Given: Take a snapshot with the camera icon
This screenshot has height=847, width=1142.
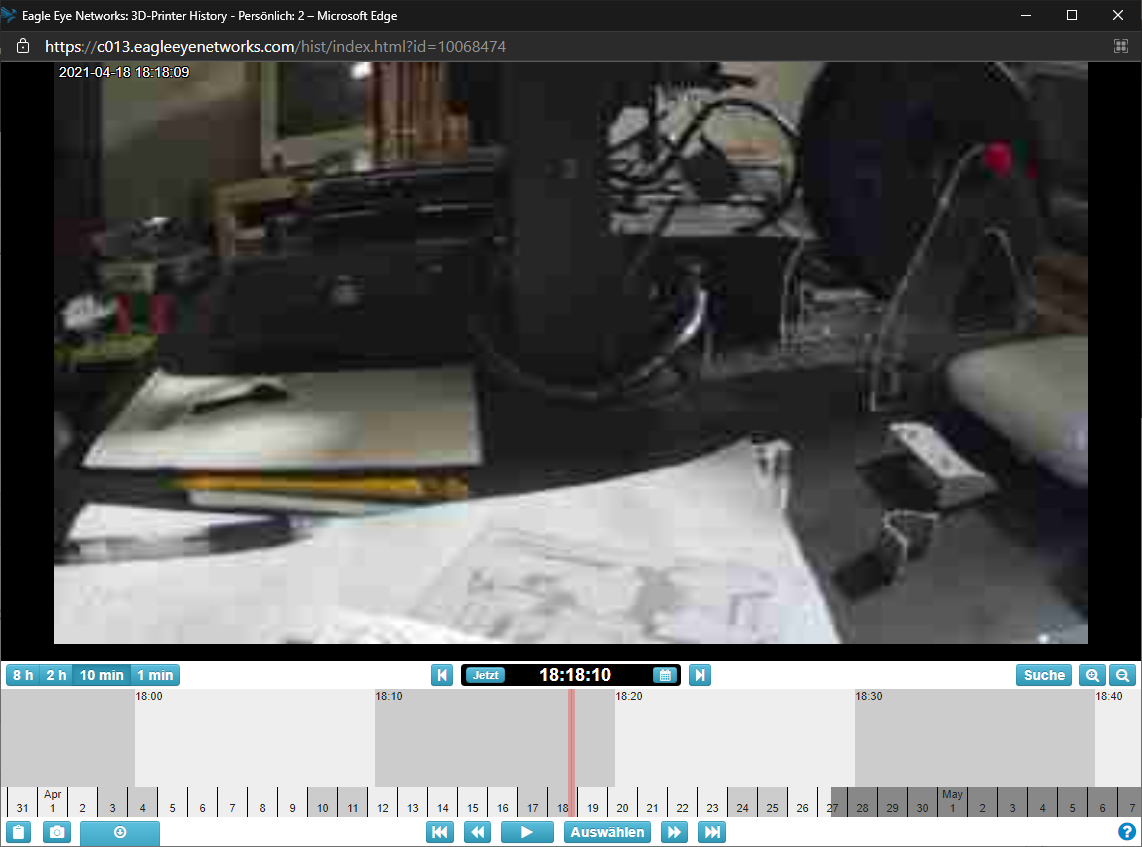Looking at the screenshot, I should pyautogui.click(x=57, y=832).
